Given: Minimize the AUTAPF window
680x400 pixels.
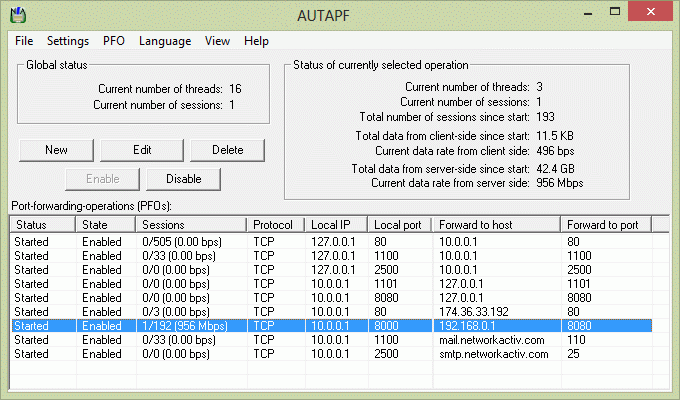Looking at the screenshot, I should [x=588, y=13].
